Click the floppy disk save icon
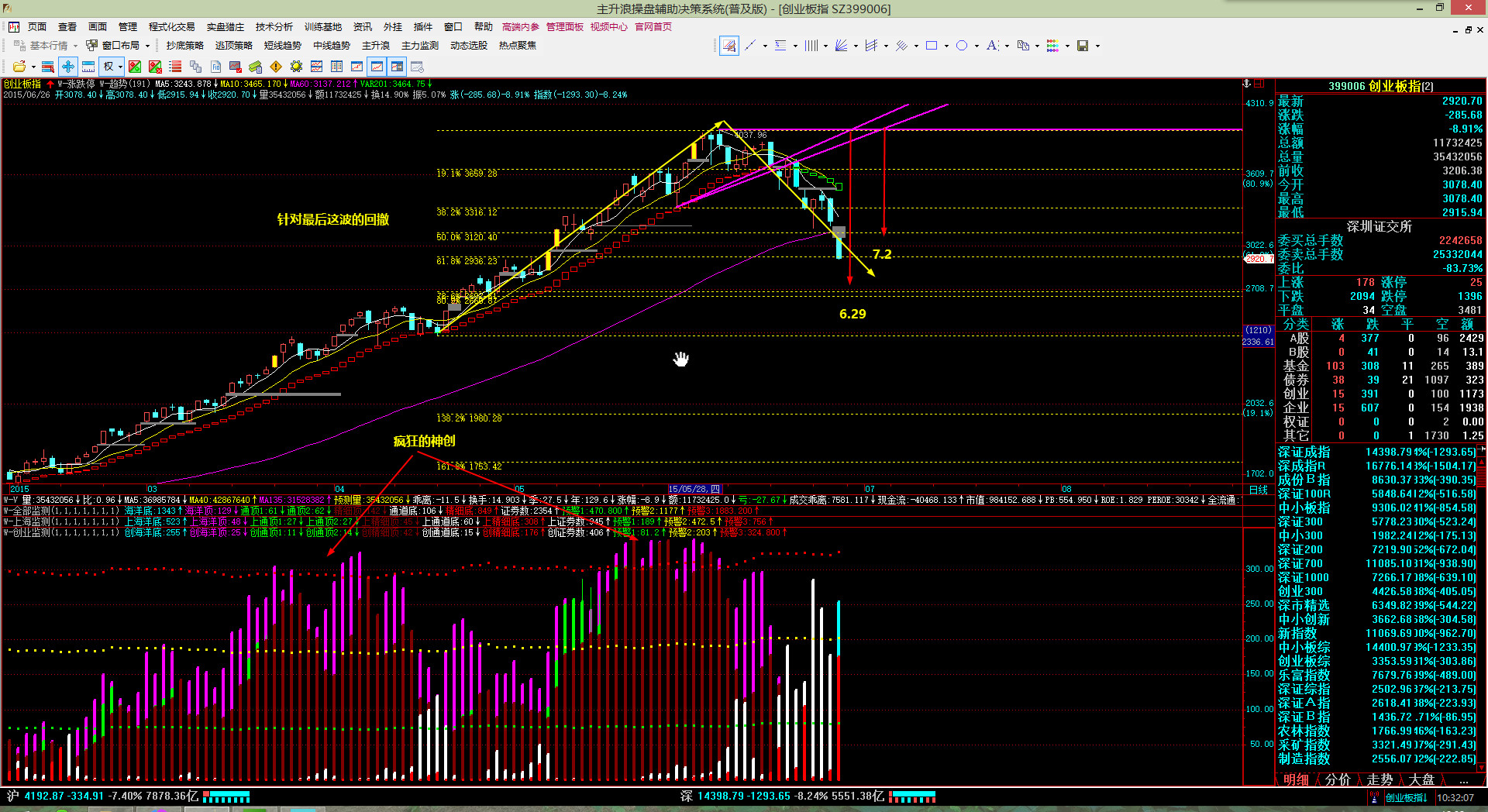 coord(1083,46)
